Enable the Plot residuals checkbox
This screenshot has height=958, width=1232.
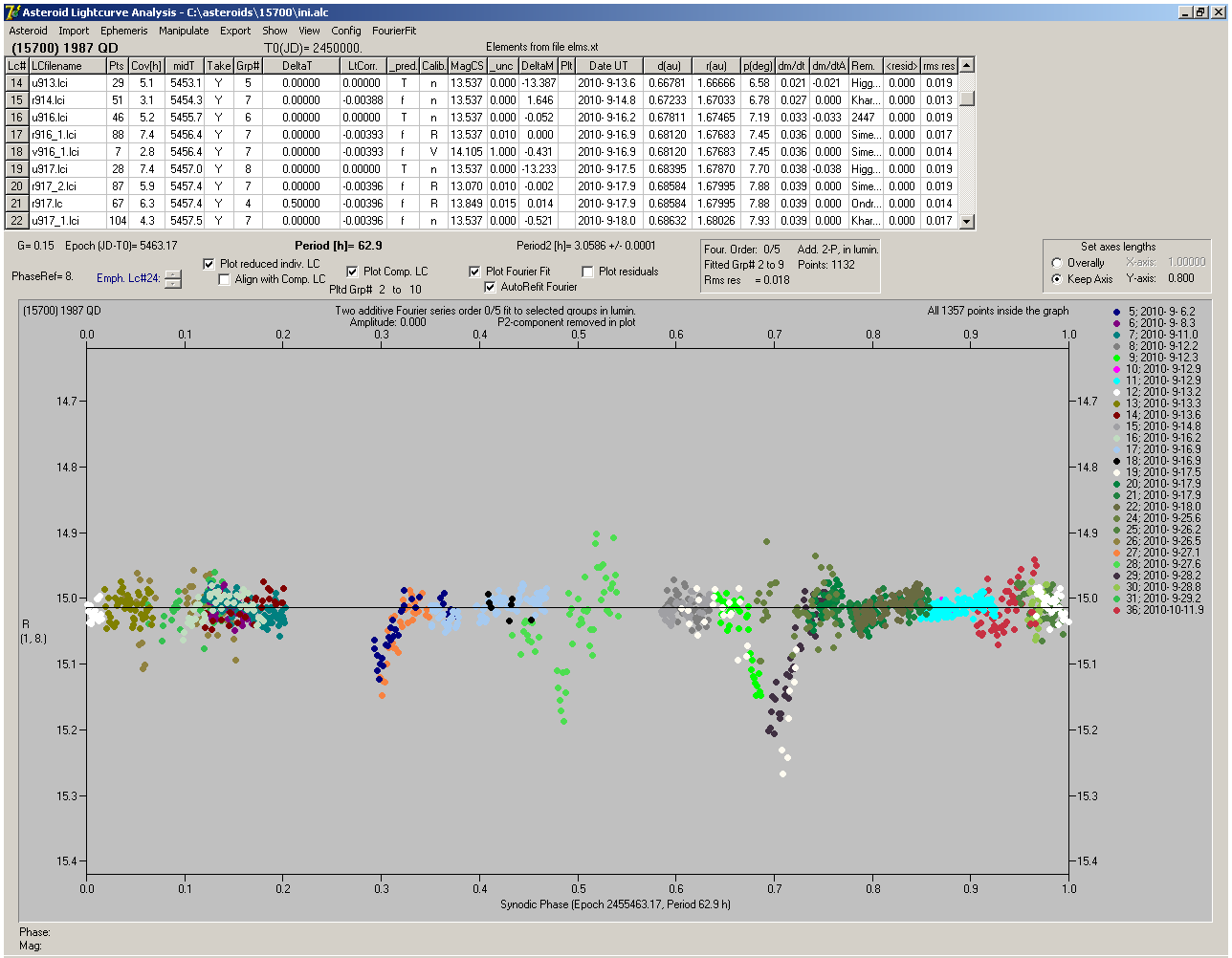click(587, 272)
